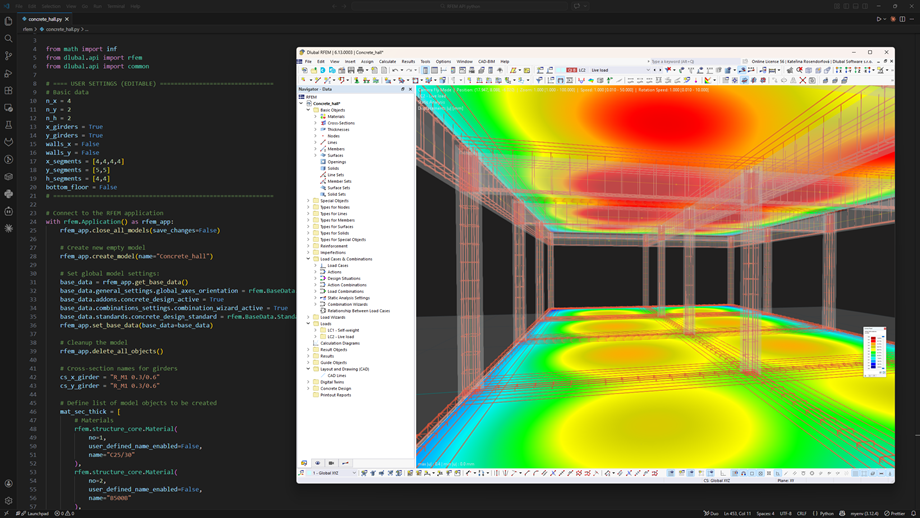Collapse Load Cases & Combinations folder
Image resolution: width=920 pixels, height=518 pixels.
click(x=308, y=259)
